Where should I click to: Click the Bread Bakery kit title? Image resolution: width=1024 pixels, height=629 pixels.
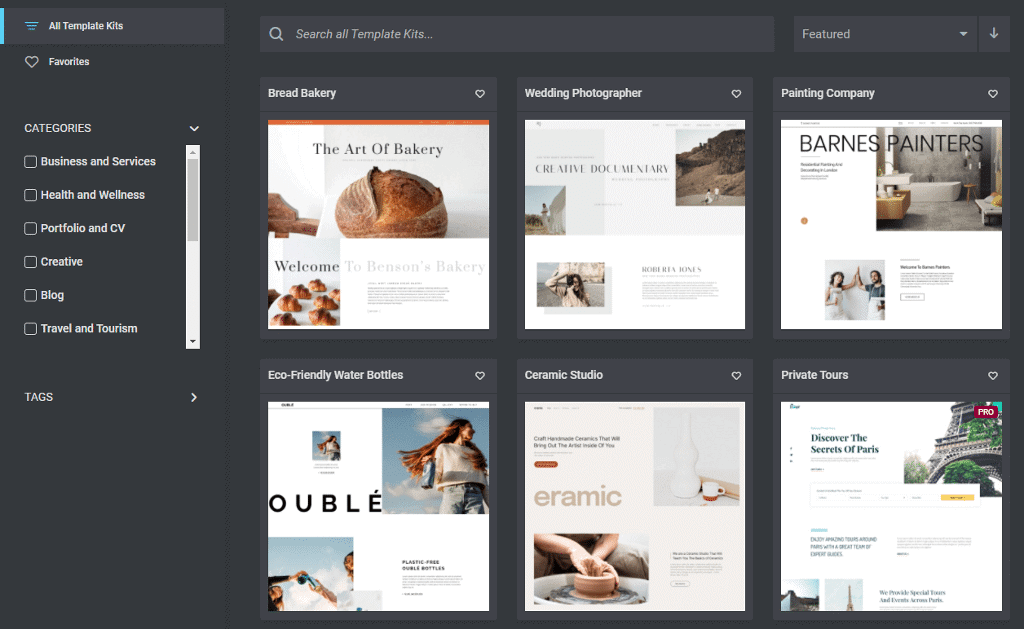[x=302, y=93]
